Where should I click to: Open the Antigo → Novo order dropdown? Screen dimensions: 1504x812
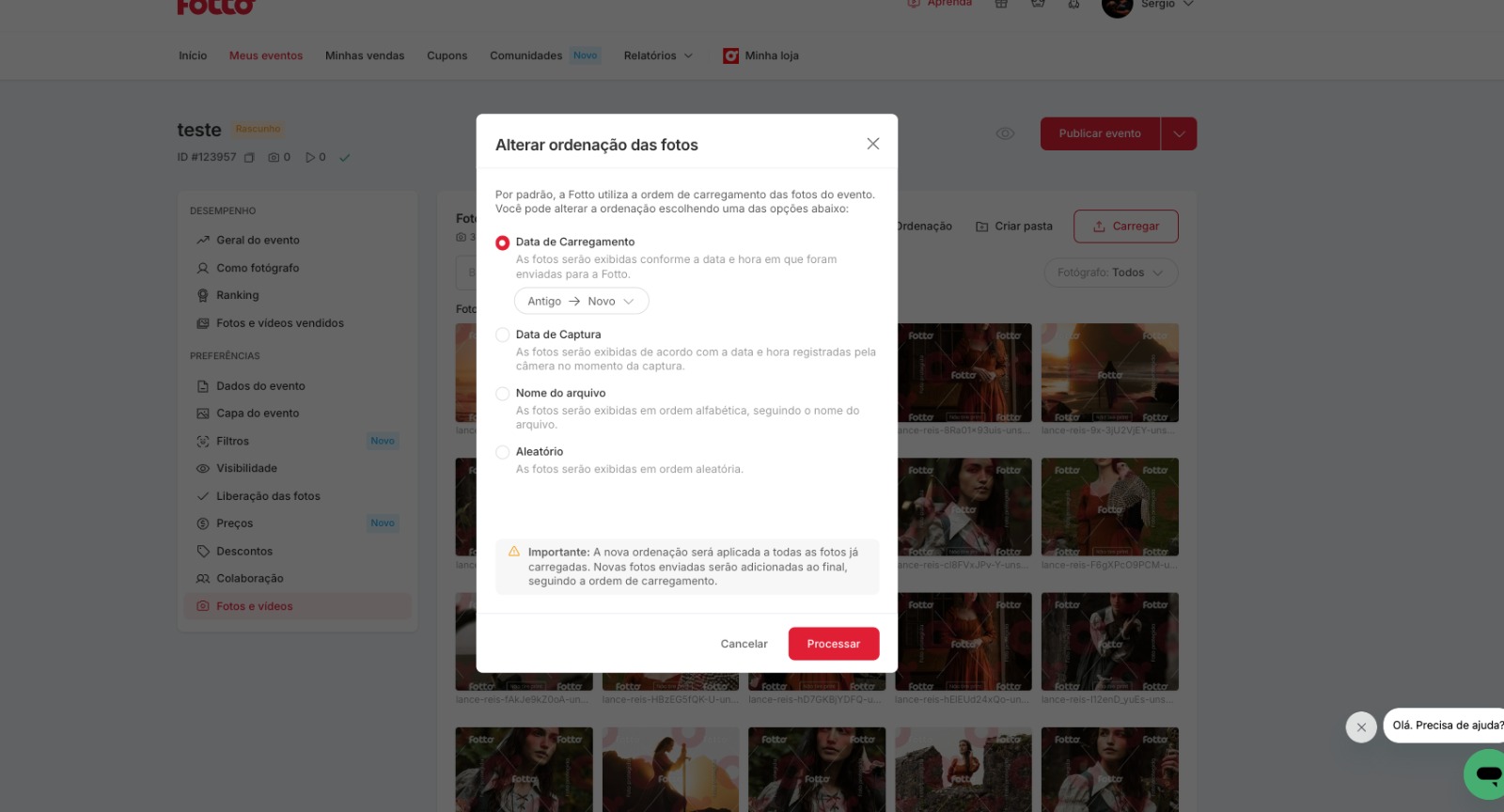pos(581,302)
